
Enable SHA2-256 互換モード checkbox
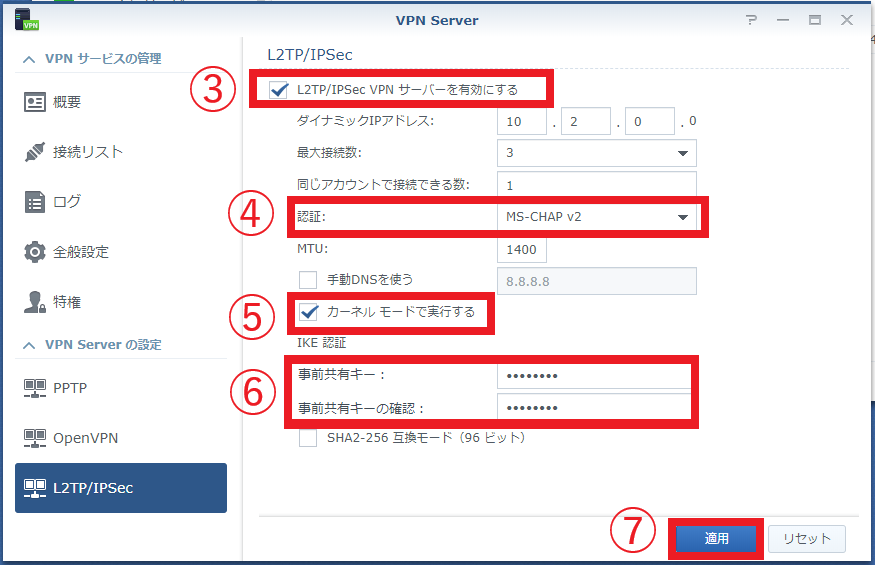click(x=308, y=438)
